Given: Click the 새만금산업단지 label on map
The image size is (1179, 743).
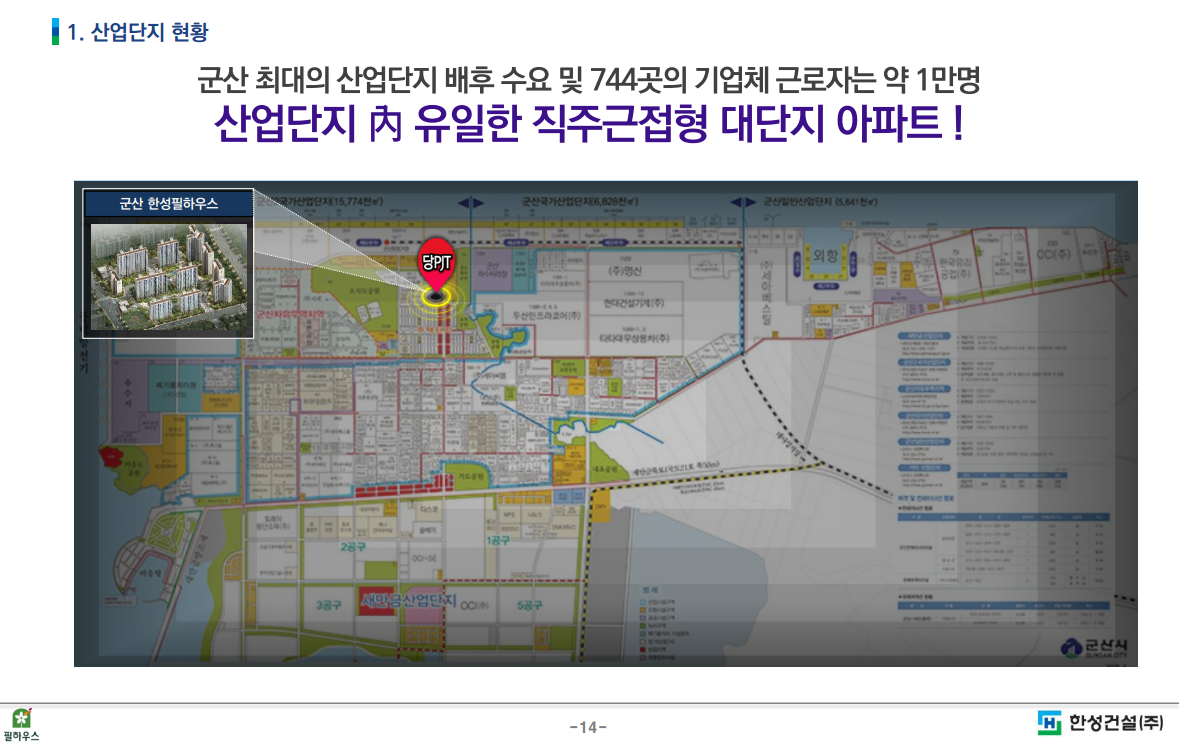Looking at the screenshot, I should [408, 600].
